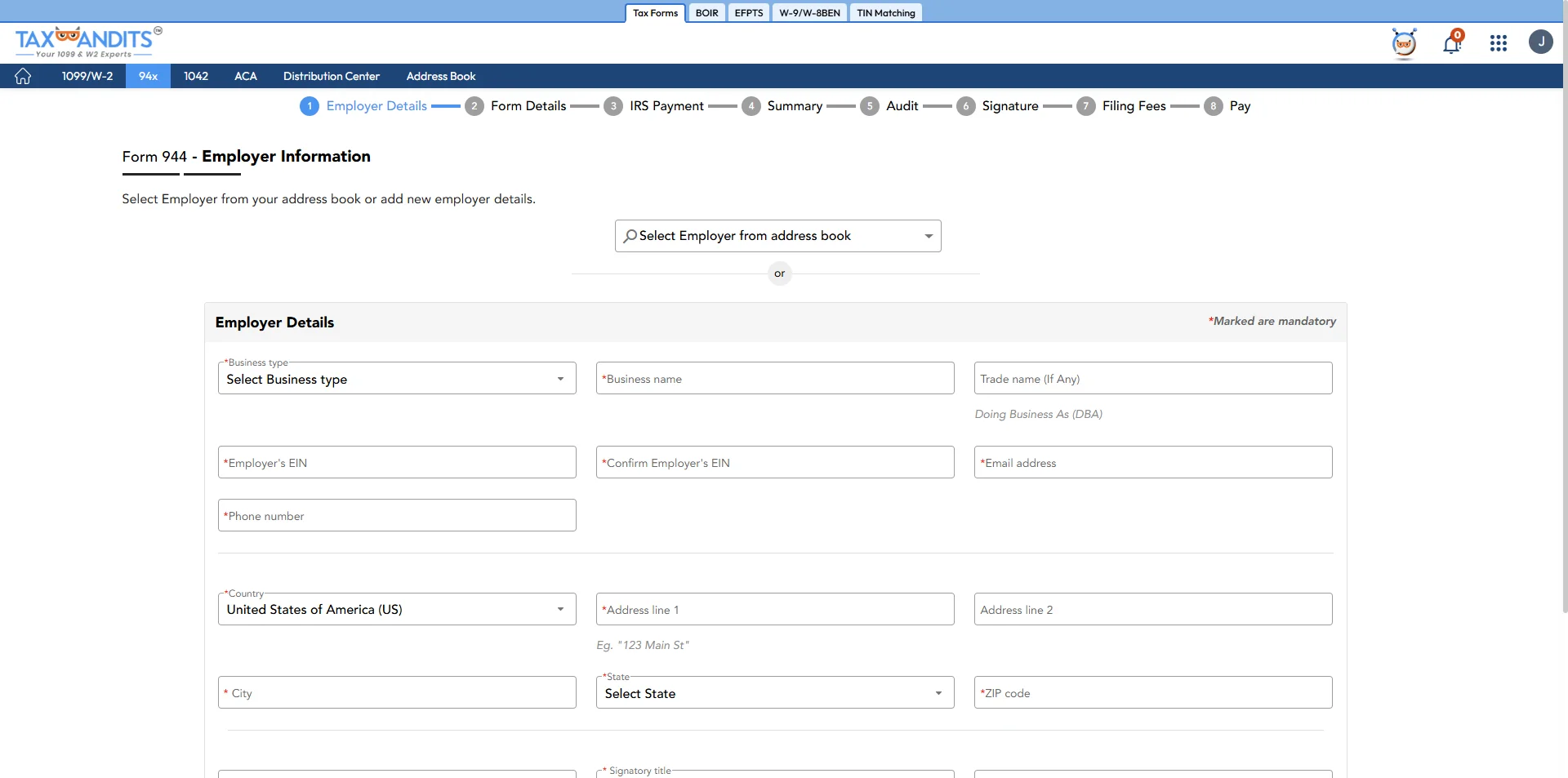Click the Employer's EIN field

click(397, 462)
